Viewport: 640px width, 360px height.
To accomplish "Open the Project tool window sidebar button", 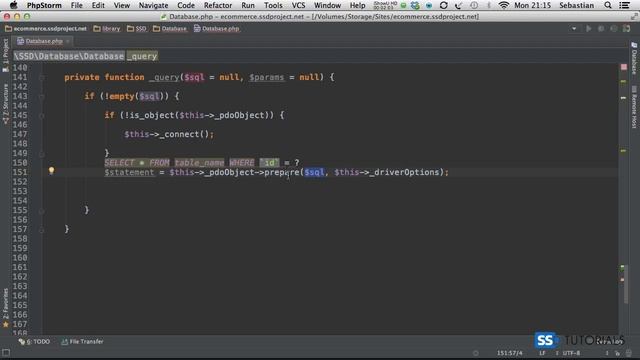I will [5, 55].
